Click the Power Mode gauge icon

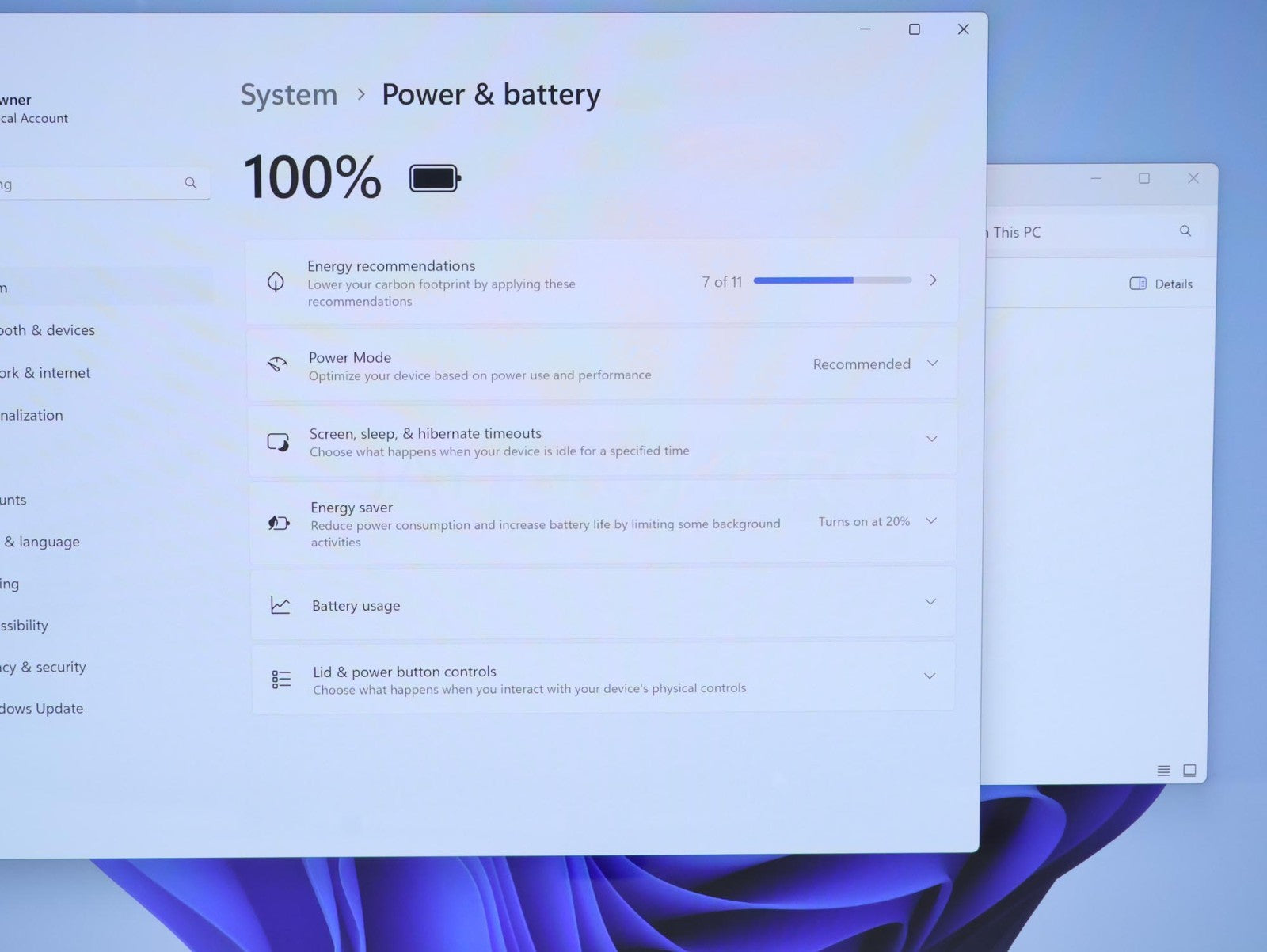point(277,364)
